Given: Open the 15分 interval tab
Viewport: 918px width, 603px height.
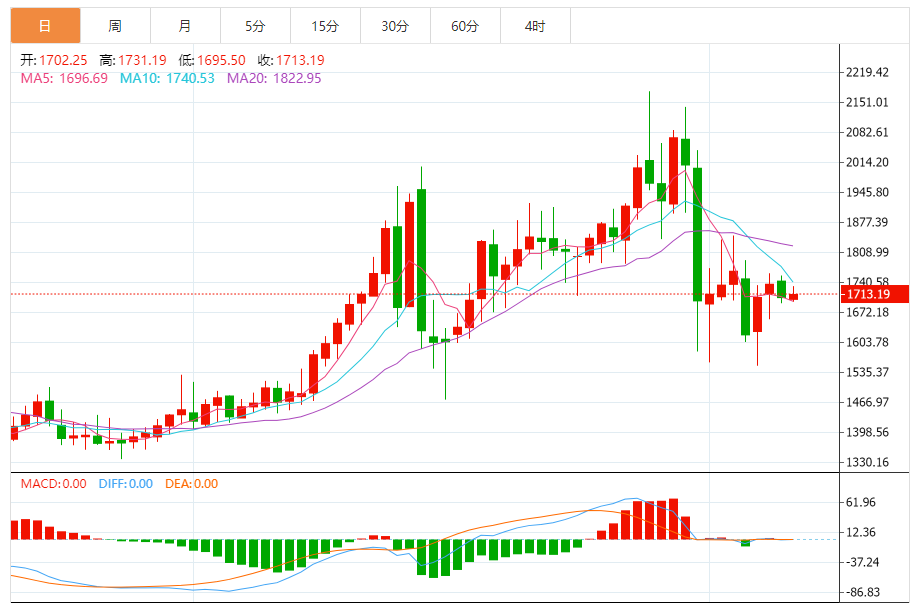Looking at the screenshot, I should pos(325,26).
